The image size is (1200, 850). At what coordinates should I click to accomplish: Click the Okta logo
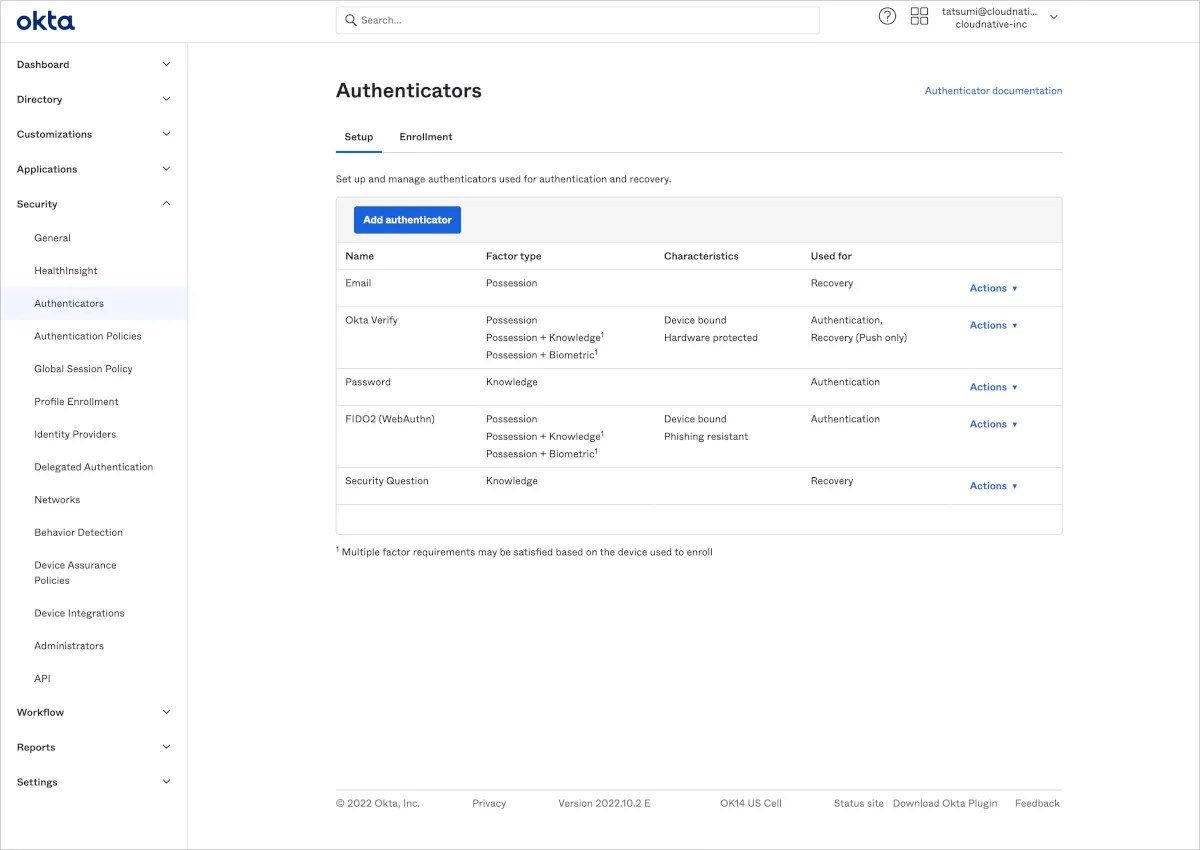point(45,21)
